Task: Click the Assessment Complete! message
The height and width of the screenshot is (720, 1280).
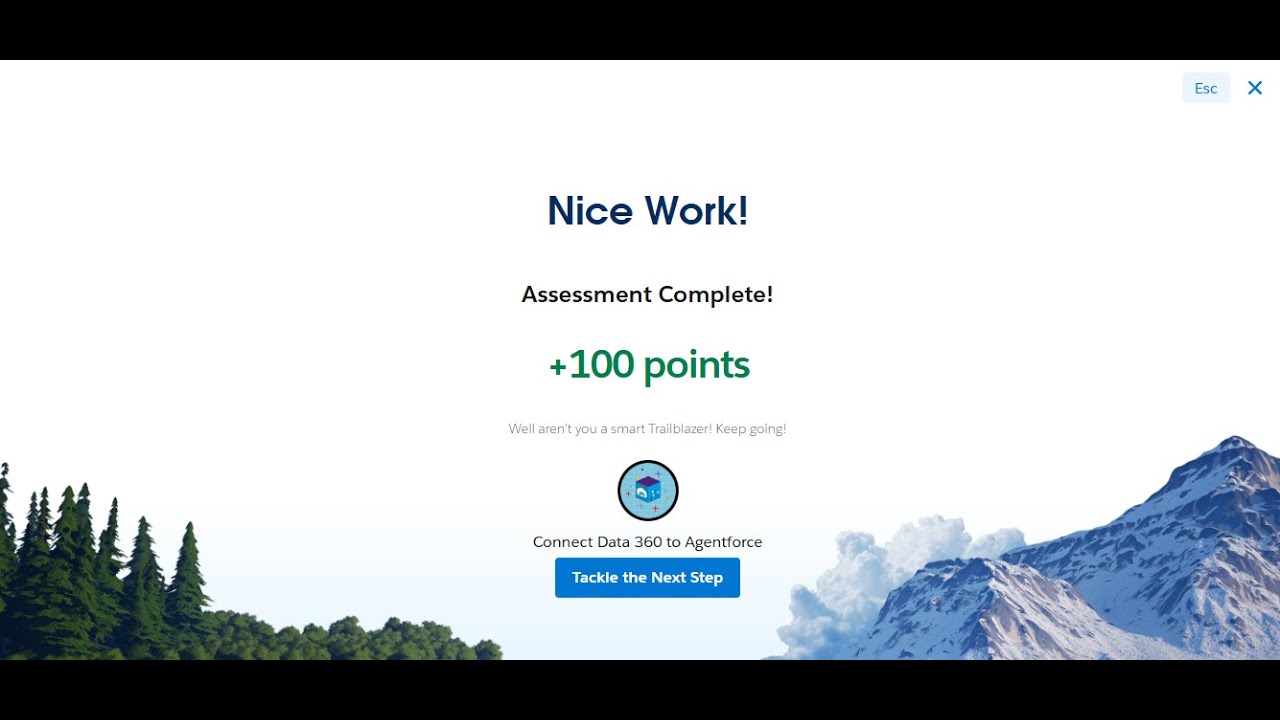Action: (647, 295)
